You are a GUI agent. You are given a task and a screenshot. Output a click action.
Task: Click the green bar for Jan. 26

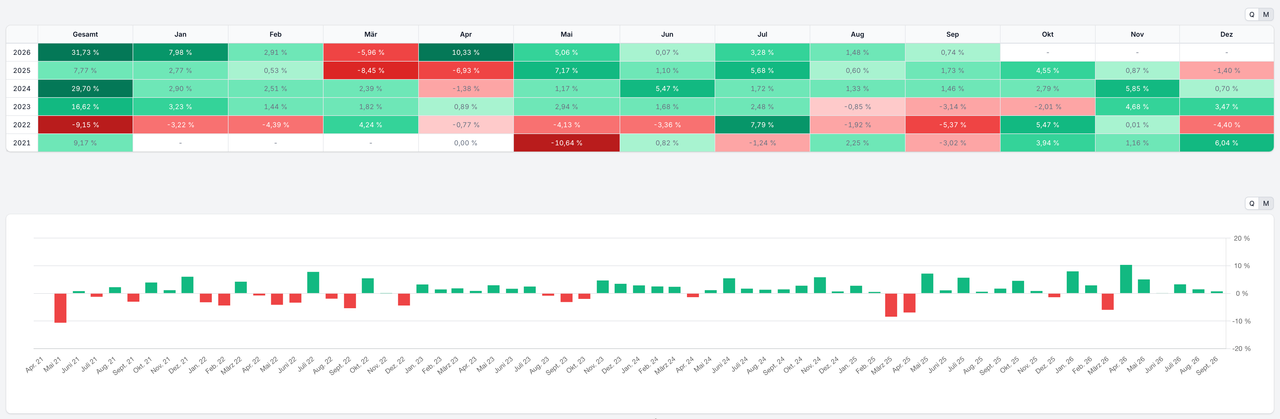(1072, 282)
